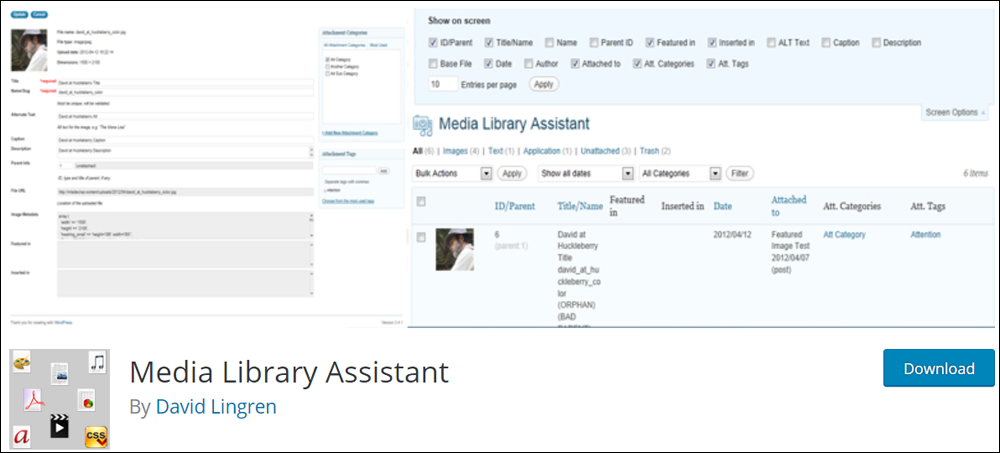This screenshot has width=1000, height=453.
Task: Check the select-all checkbox in table header
Action: (x=421, y=202)
